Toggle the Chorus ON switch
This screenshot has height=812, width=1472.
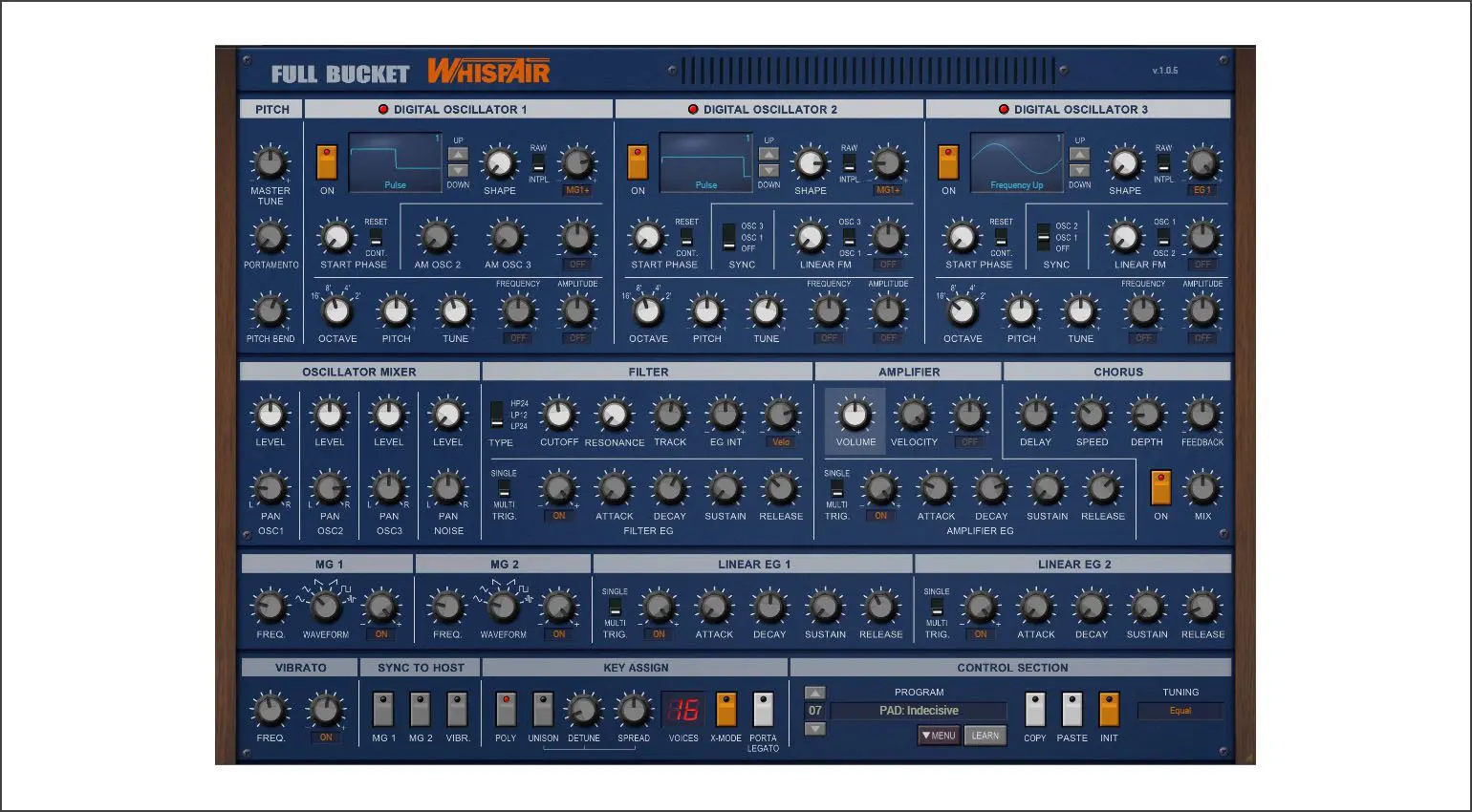[x=1160, y=487]
